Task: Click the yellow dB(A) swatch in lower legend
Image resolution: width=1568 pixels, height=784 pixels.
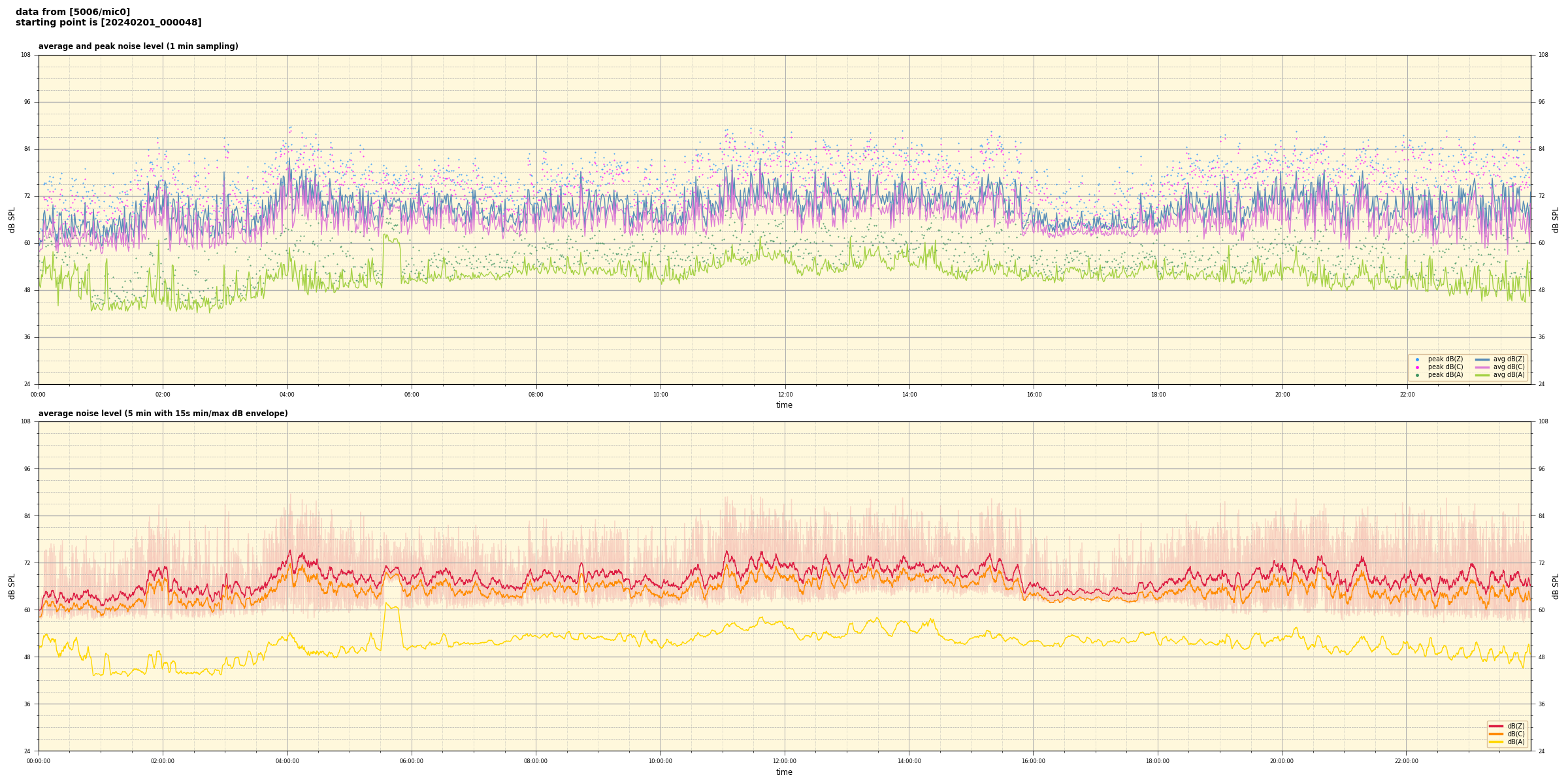Action: 1495,742
